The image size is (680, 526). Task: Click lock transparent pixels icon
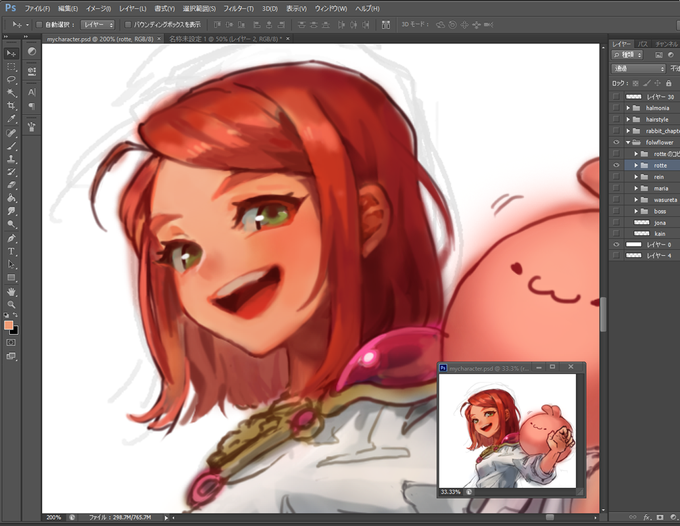[x=635, y=83]
